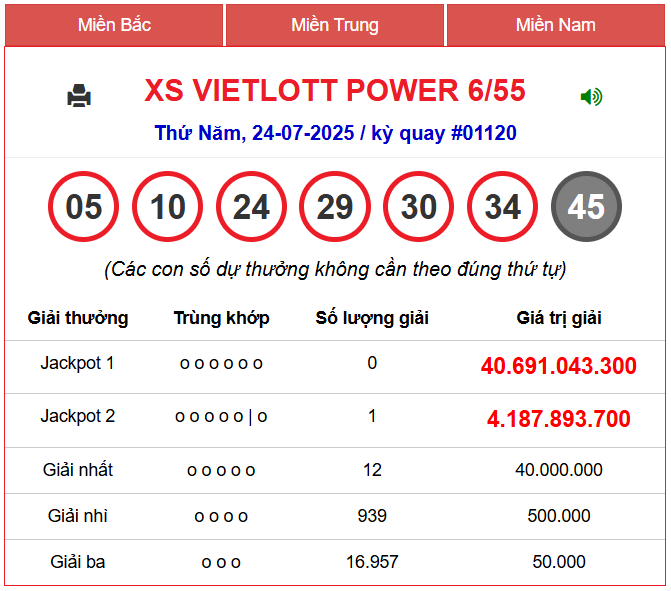Click the Jackpot 2 row label
Viewport: 671px width, 591px height.
(x=77, y=416)
